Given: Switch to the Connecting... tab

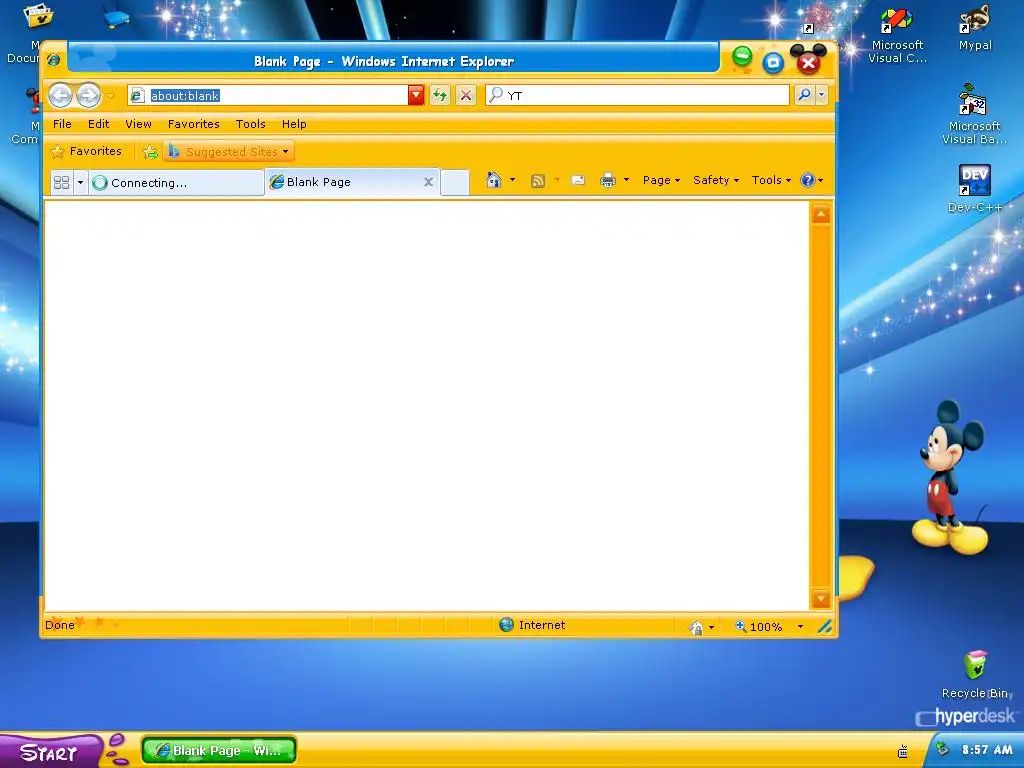Looking at the screenshot, I should (176, 183).
